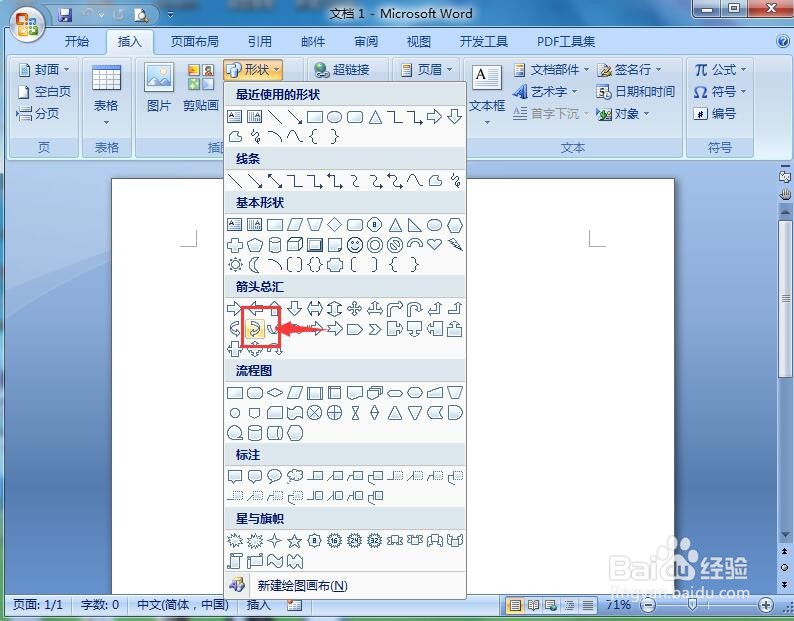Open the PDF工具集 tab
This screenshot has height=621, width=794.
[566, 42]
